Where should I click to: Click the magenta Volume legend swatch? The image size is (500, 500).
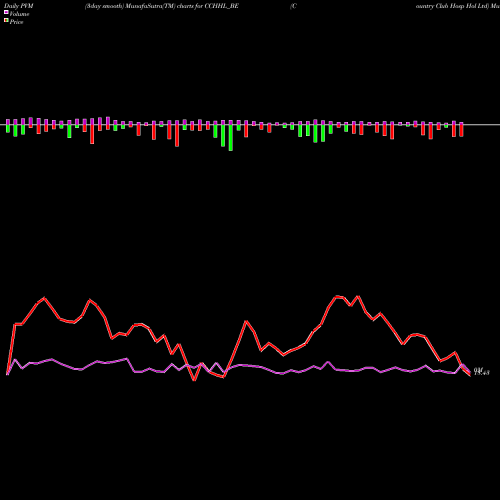point(6,12)
